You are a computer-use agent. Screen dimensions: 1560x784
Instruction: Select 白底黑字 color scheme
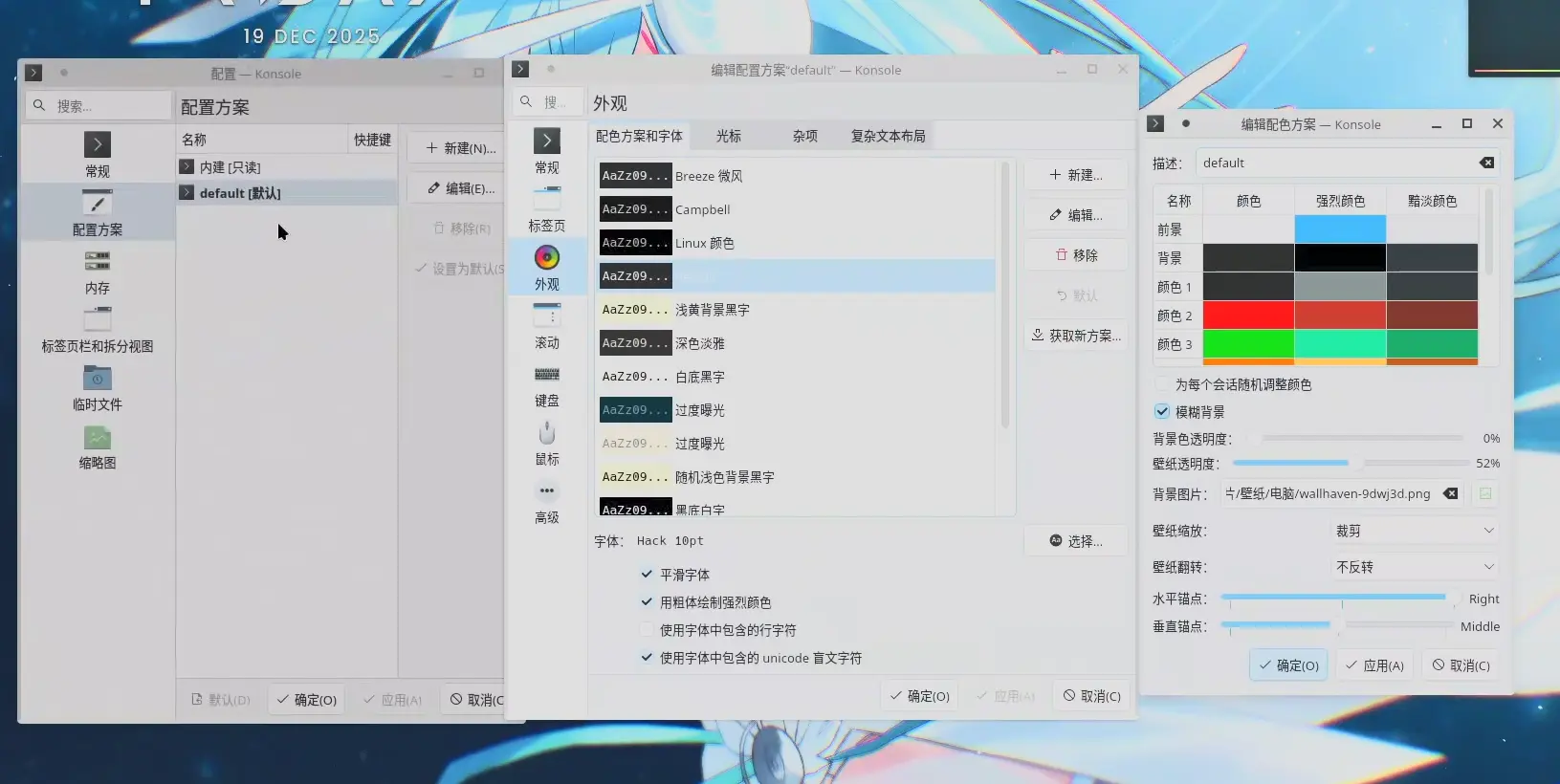coord(796,377)
